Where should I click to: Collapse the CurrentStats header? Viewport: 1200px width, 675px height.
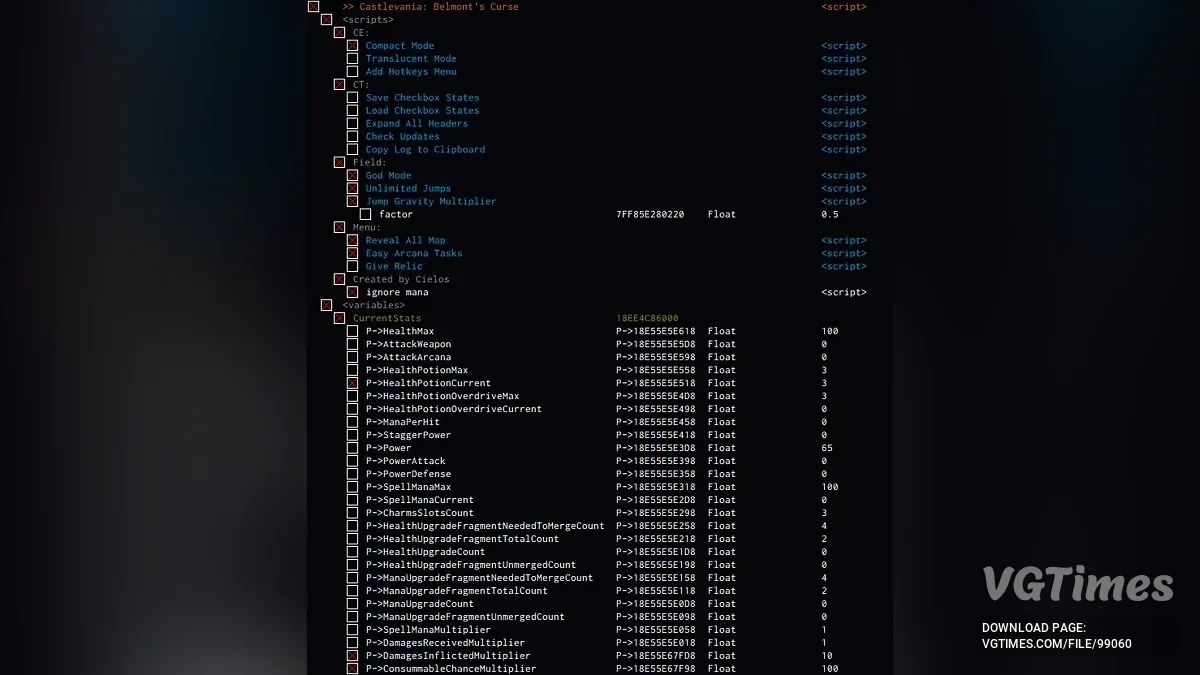(339, 319)
